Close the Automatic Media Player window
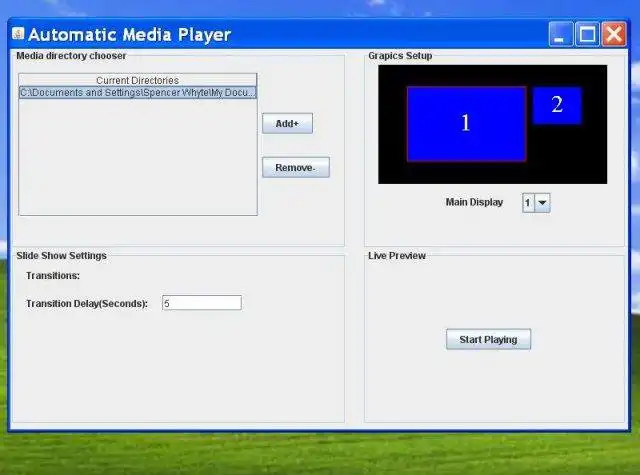Image resolution: width=640 pixels, height=475 pixels. [614, 34]
